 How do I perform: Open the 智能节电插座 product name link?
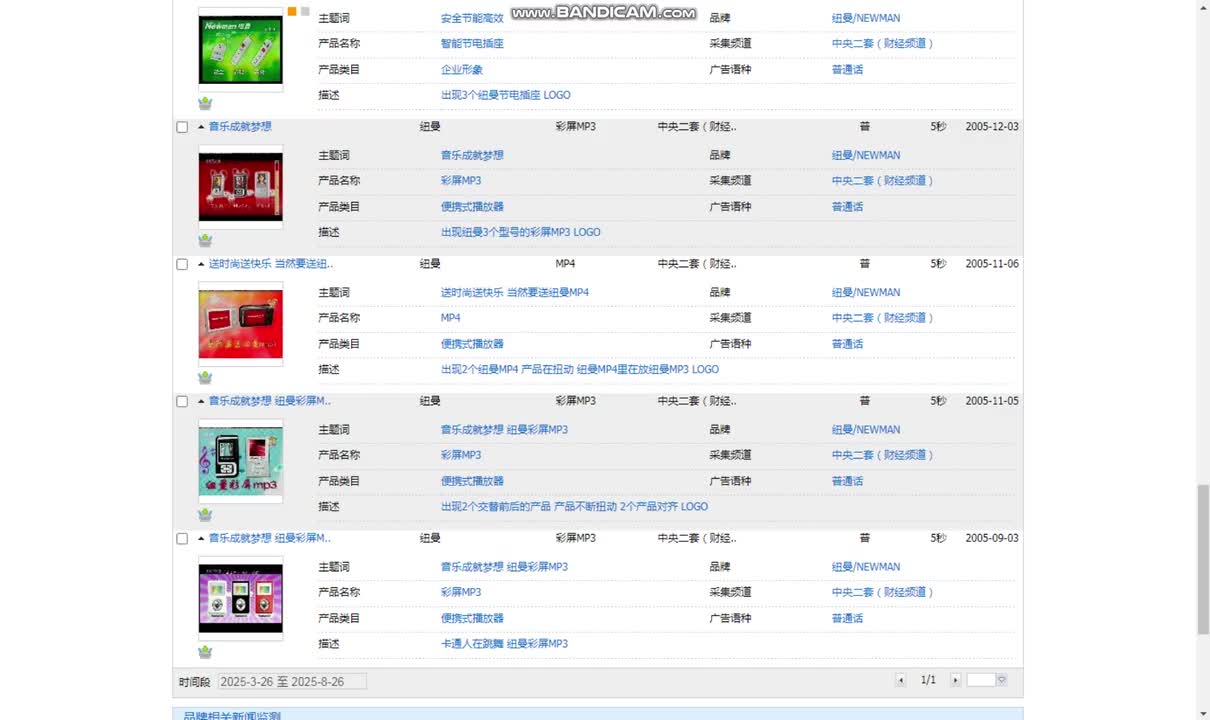coord(472,44)
